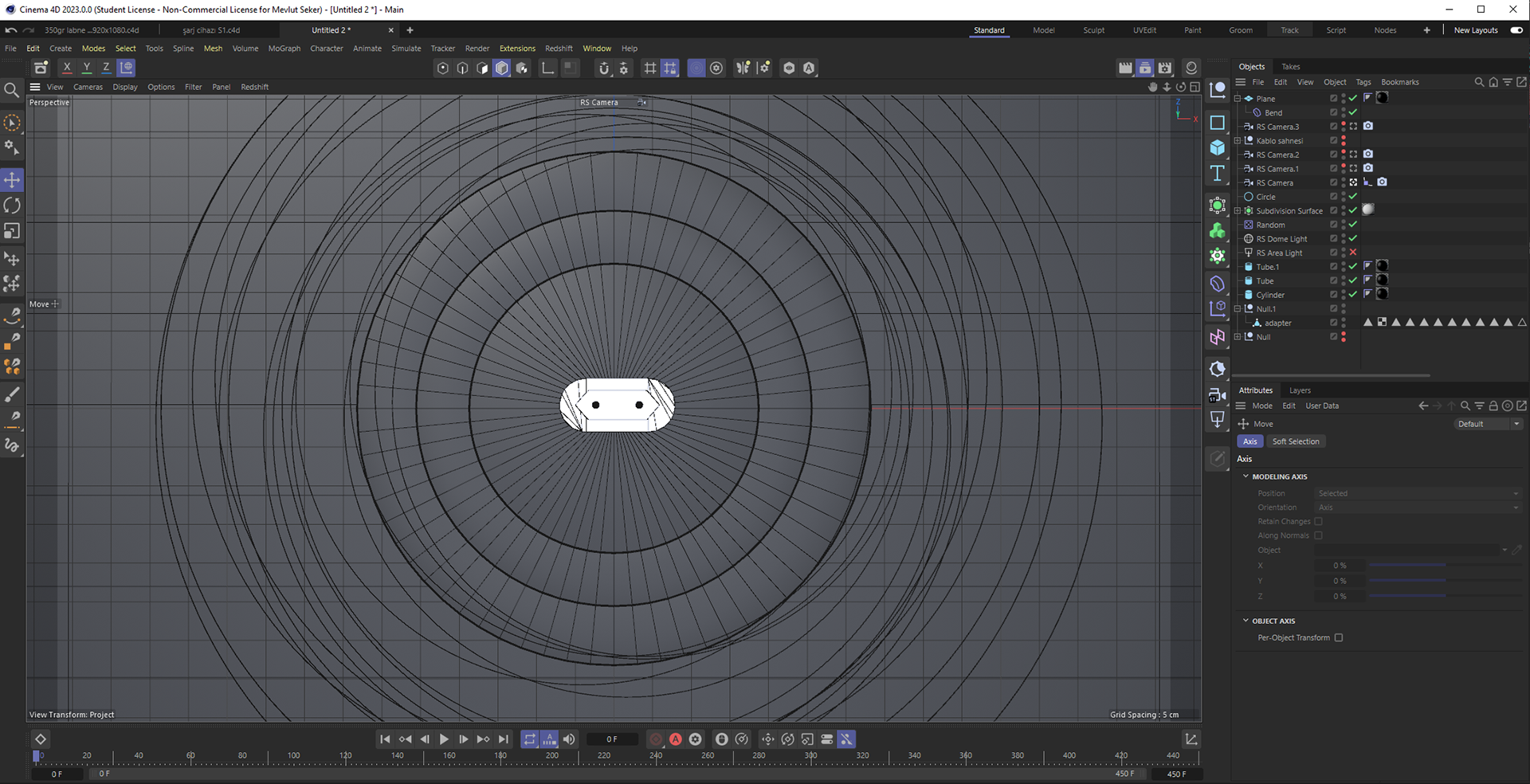Screen dimensions: 1530x784
Task: Toggle the X axis lock icon
Action: [67, 68]
